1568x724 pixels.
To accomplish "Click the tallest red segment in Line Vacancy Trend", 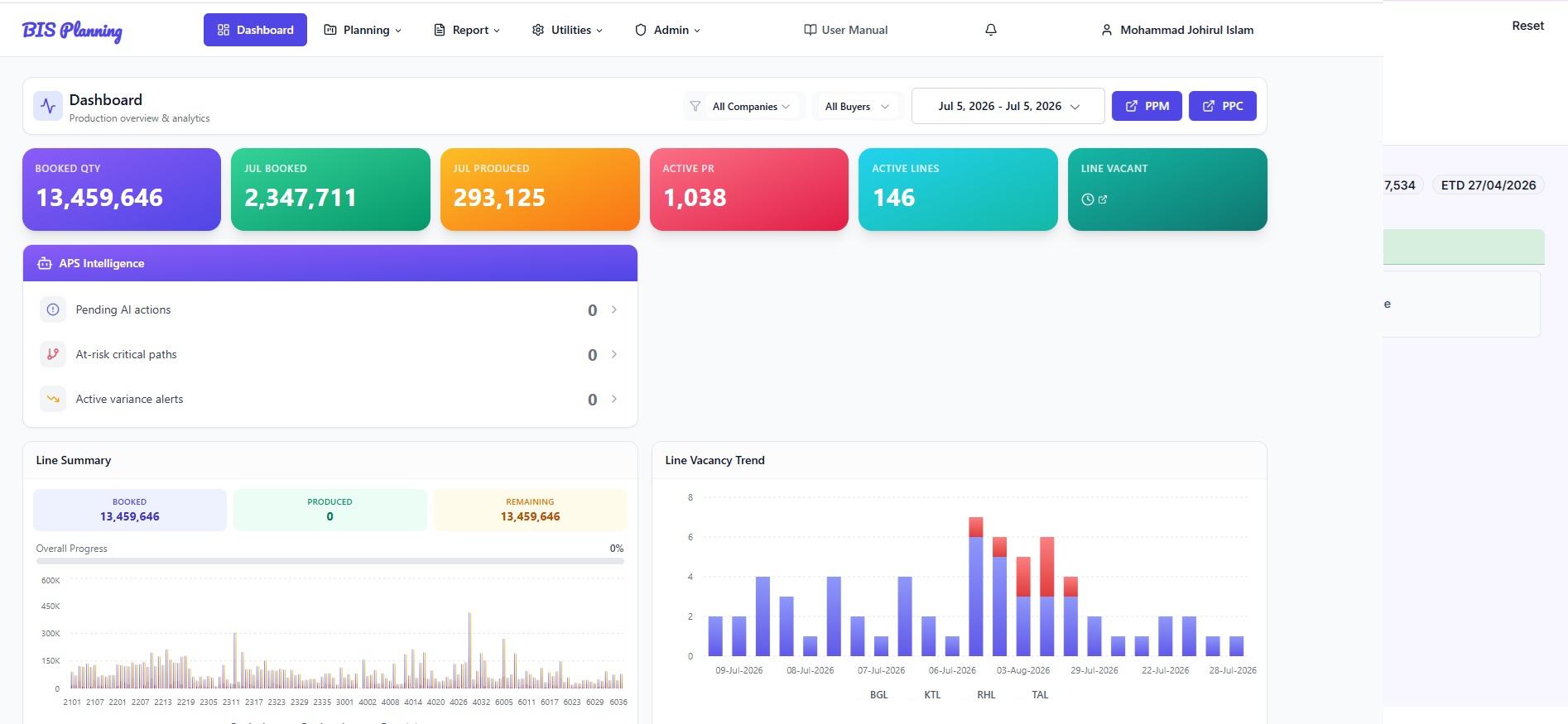I will pos(1046,567).
